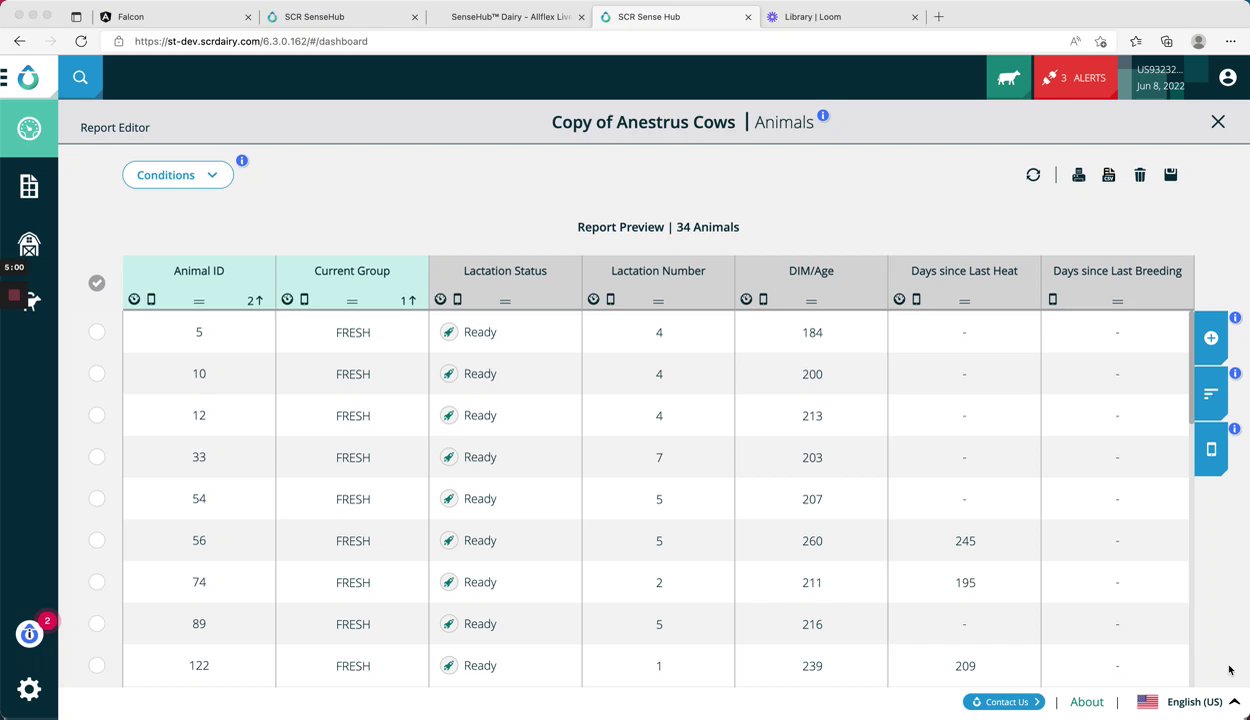Show info next to Animals title
Viewport: 1250px width, 720px height.
coord(823,116)
